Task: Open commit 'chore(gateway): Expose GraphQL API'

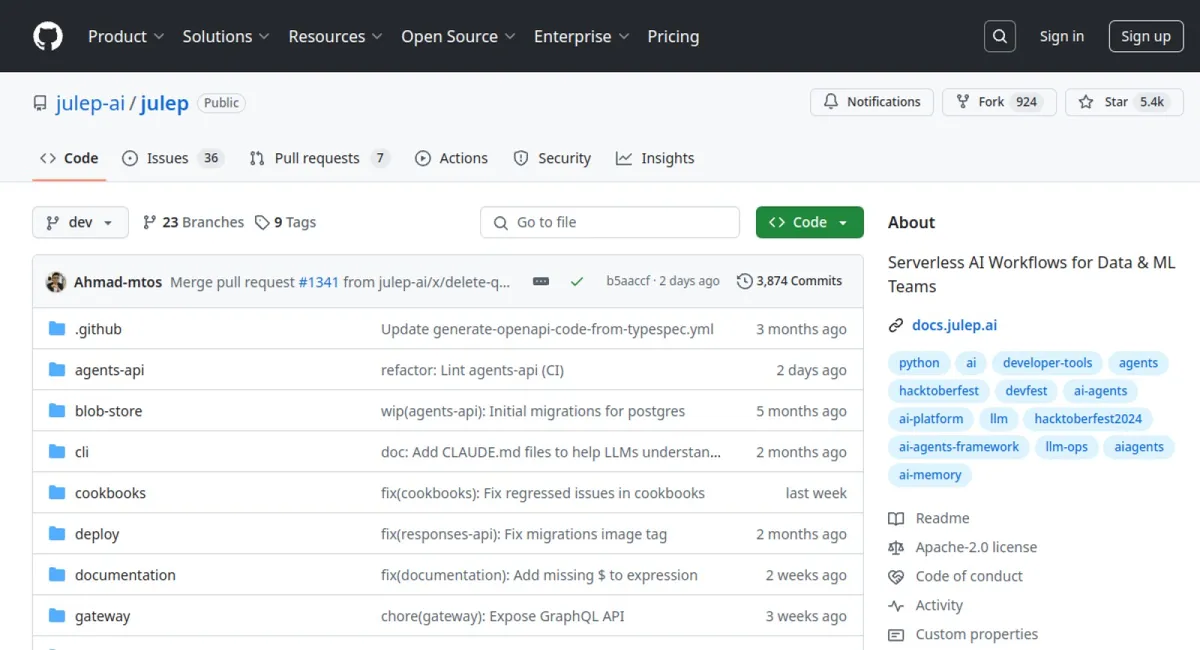Action: (503, 616)
